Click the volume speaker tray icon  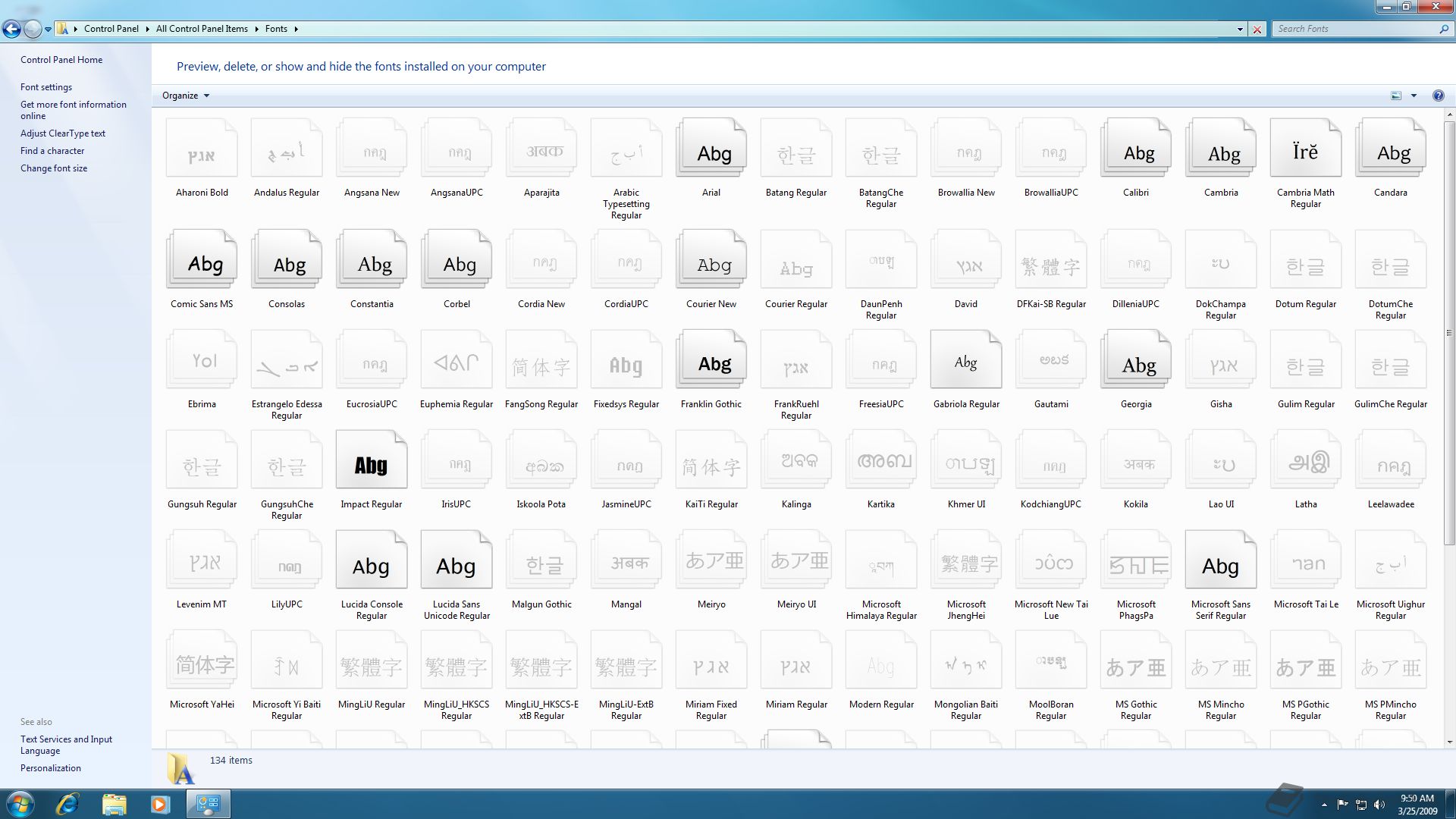point(1379,805)
